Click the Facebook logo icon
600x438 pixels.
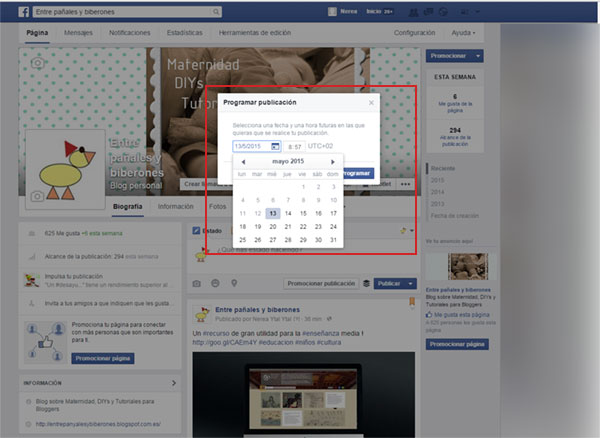point(24,12)
